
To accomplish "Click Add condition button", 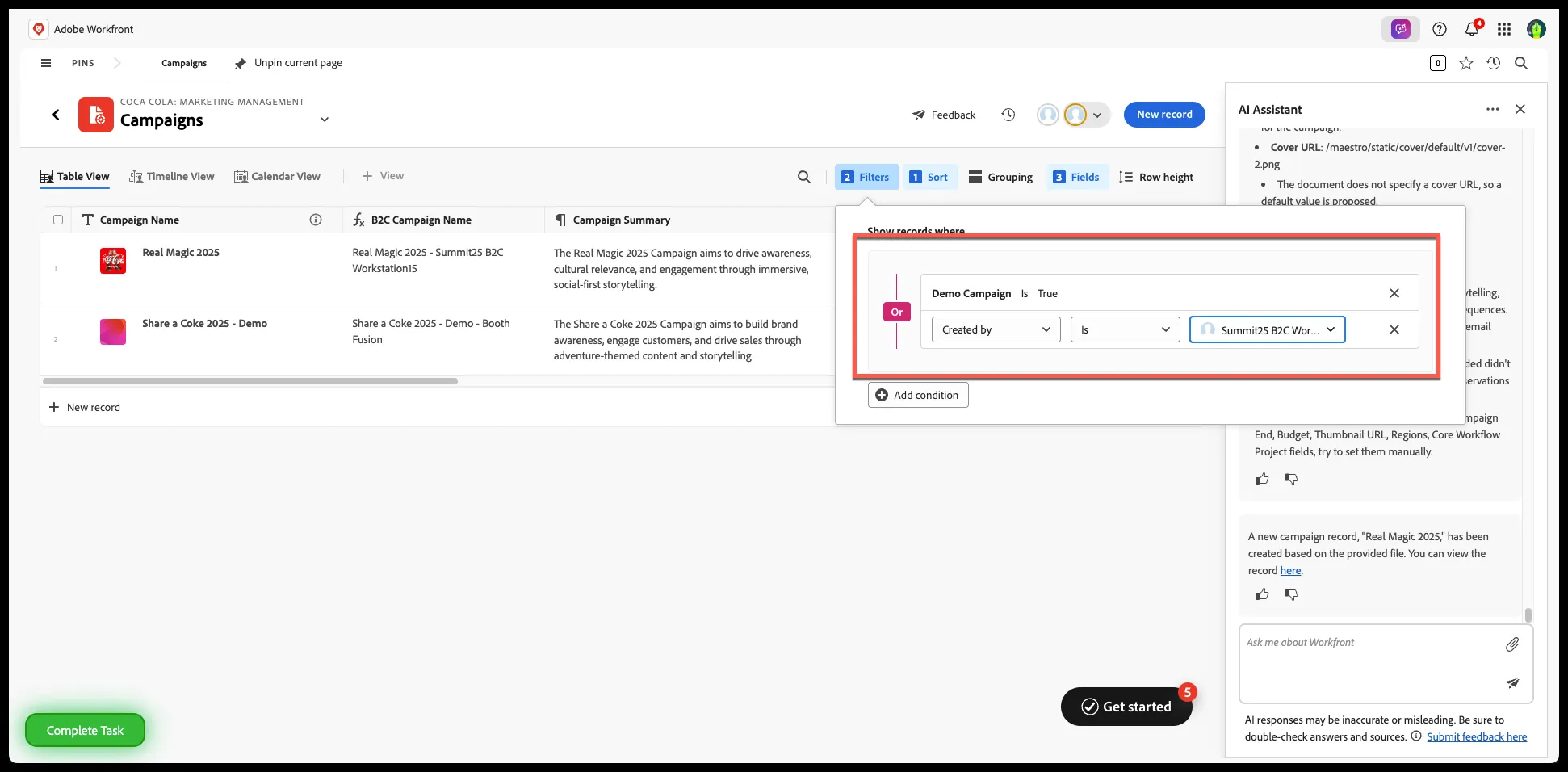I will 918,395.
